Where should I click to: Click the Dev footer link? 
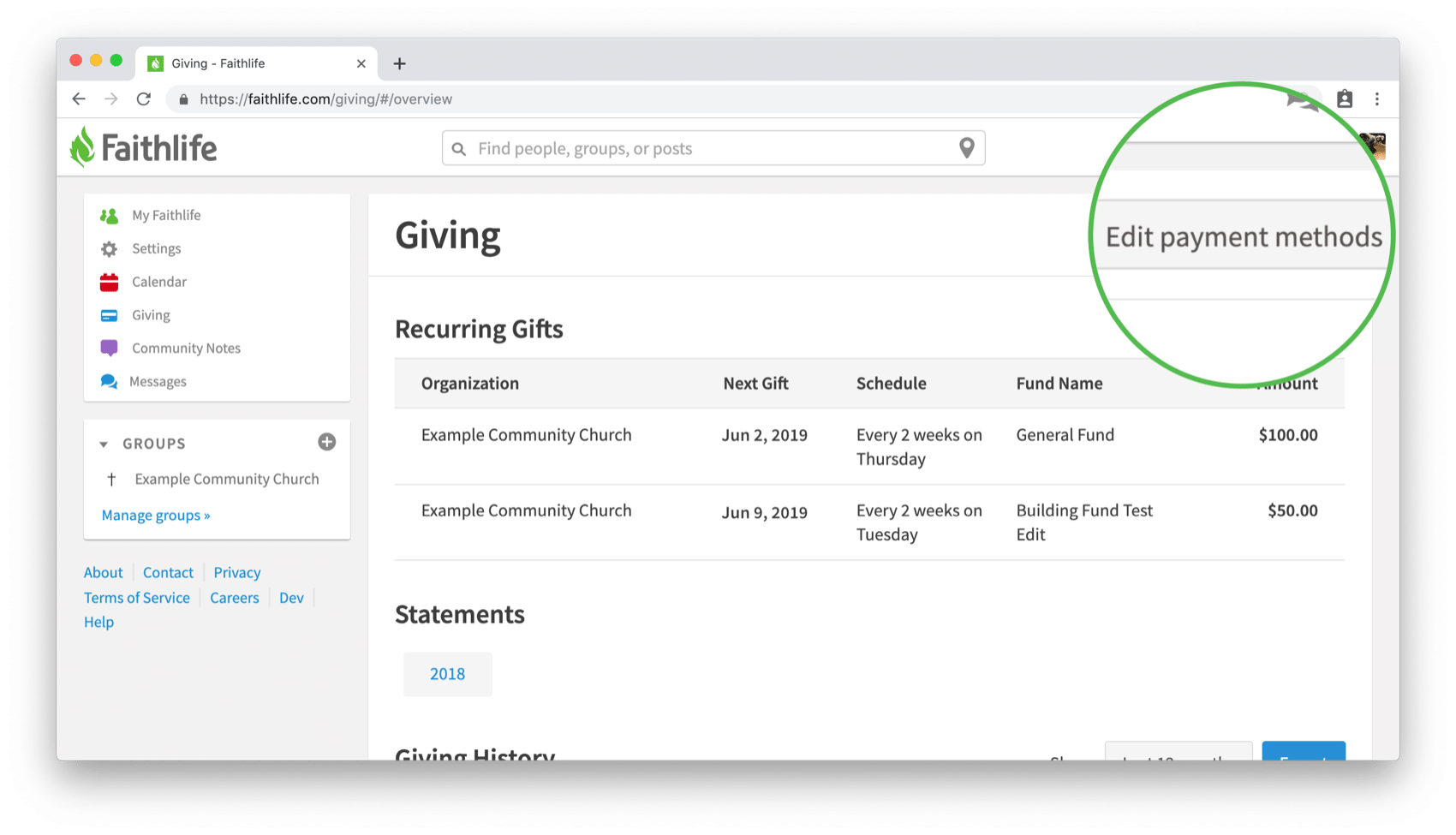[x=291, y=598]
